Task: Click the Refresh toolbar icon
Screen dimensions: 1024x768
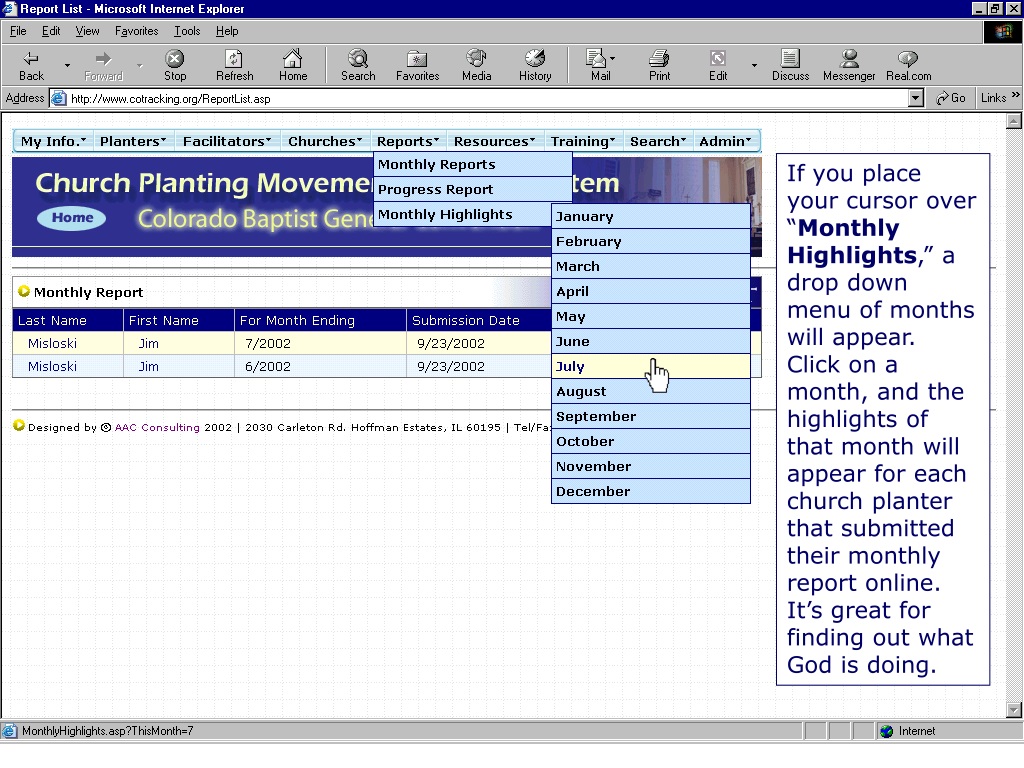Action: [x=234, y=65]
